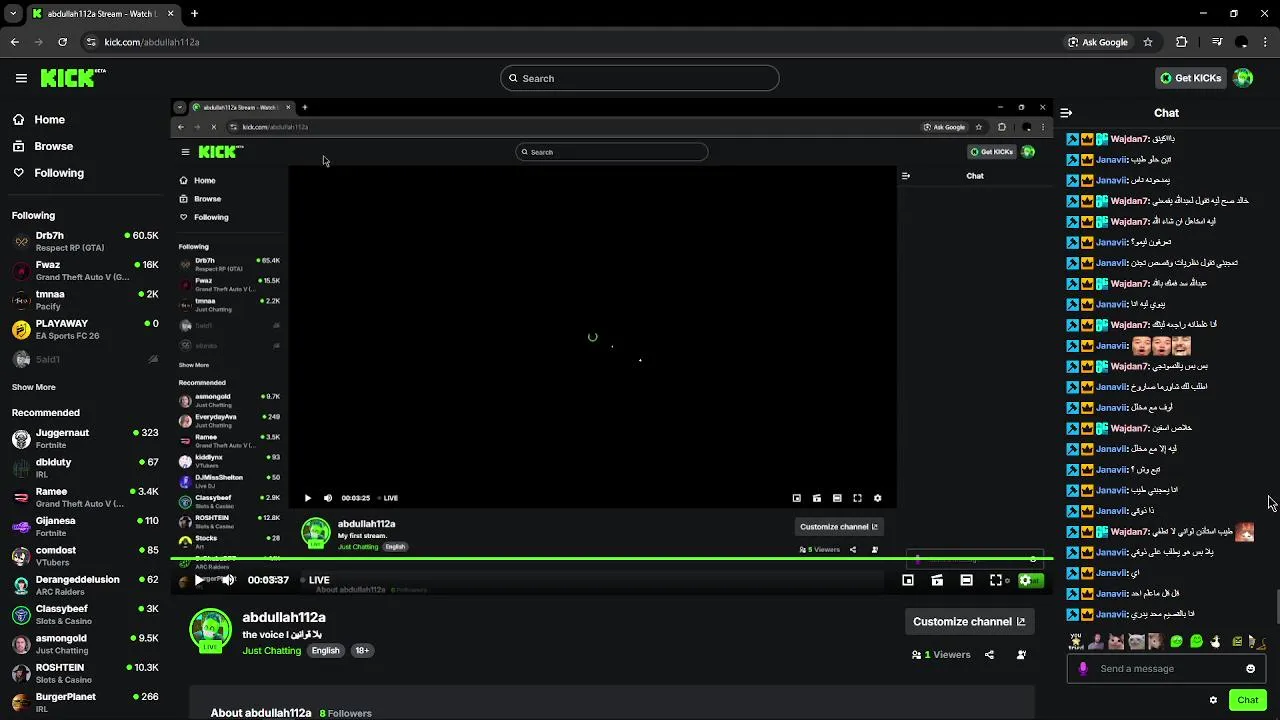This screenshot has height=720, width=1280.
Task: Open the Drb7h followed channel
Action: 85,241
